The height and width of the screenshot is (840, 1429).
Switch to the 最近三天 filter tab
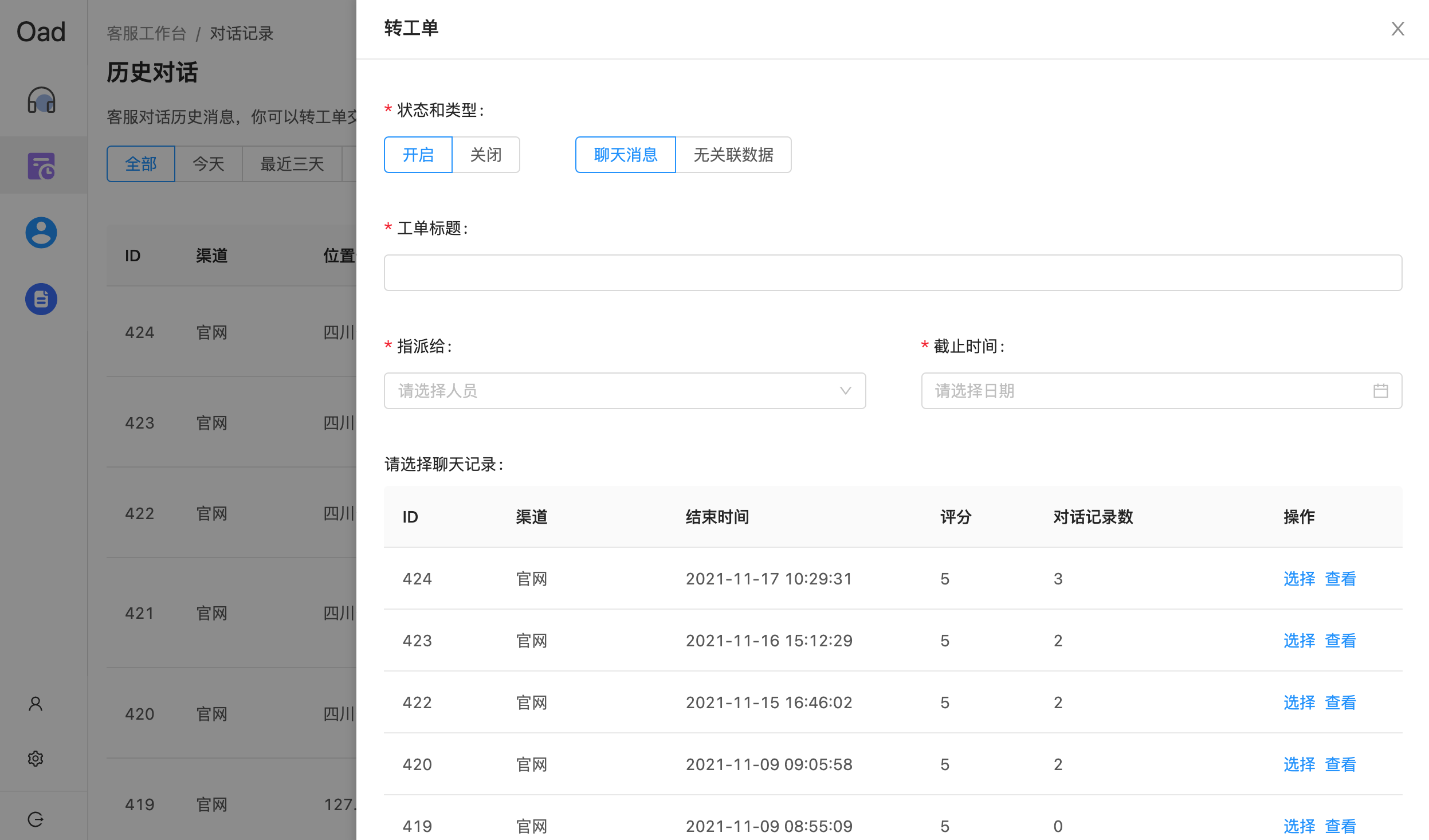coord(292,164)
